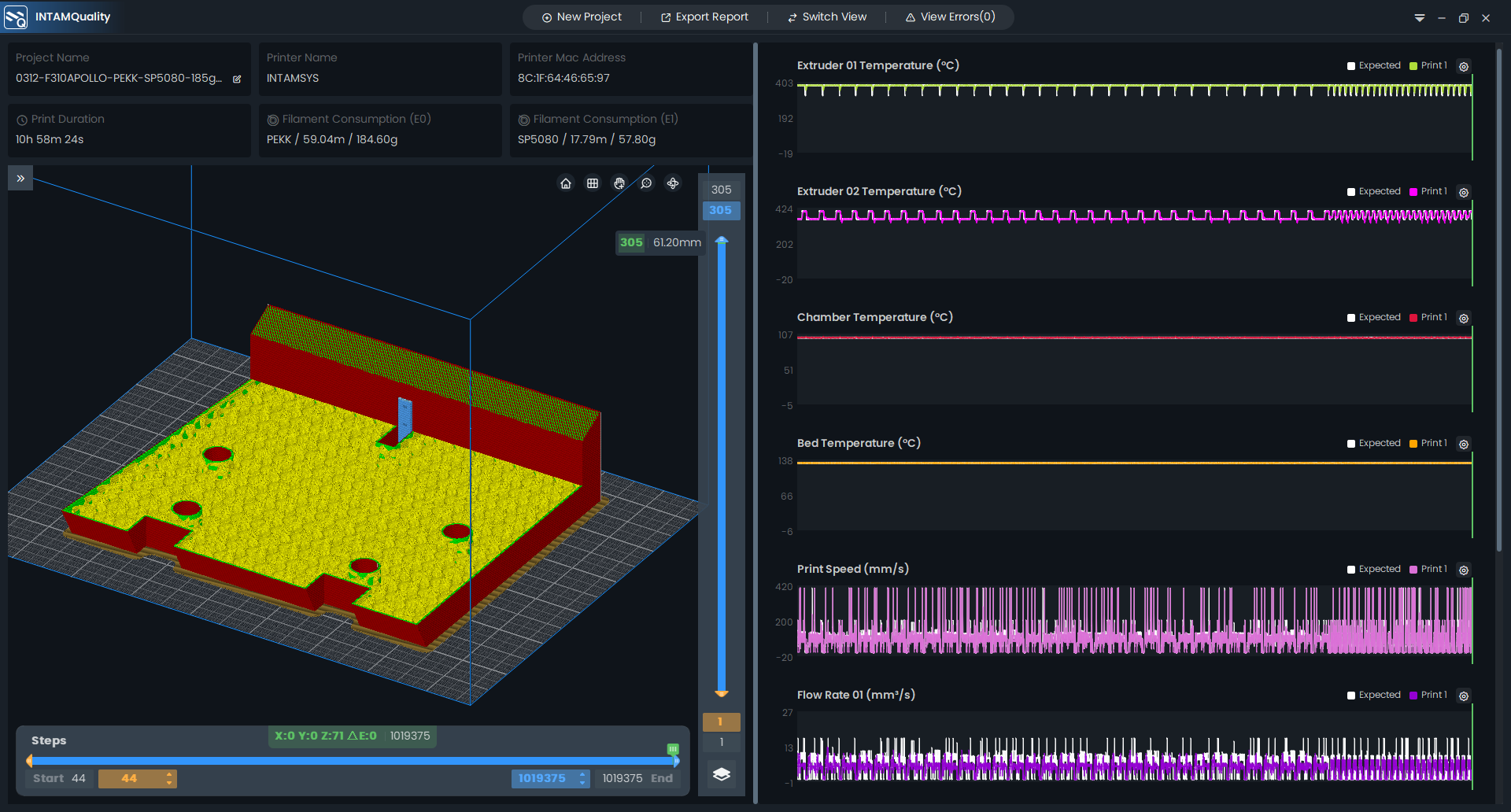Open Print Speed chart settings gear

[x=1464, y=570]
